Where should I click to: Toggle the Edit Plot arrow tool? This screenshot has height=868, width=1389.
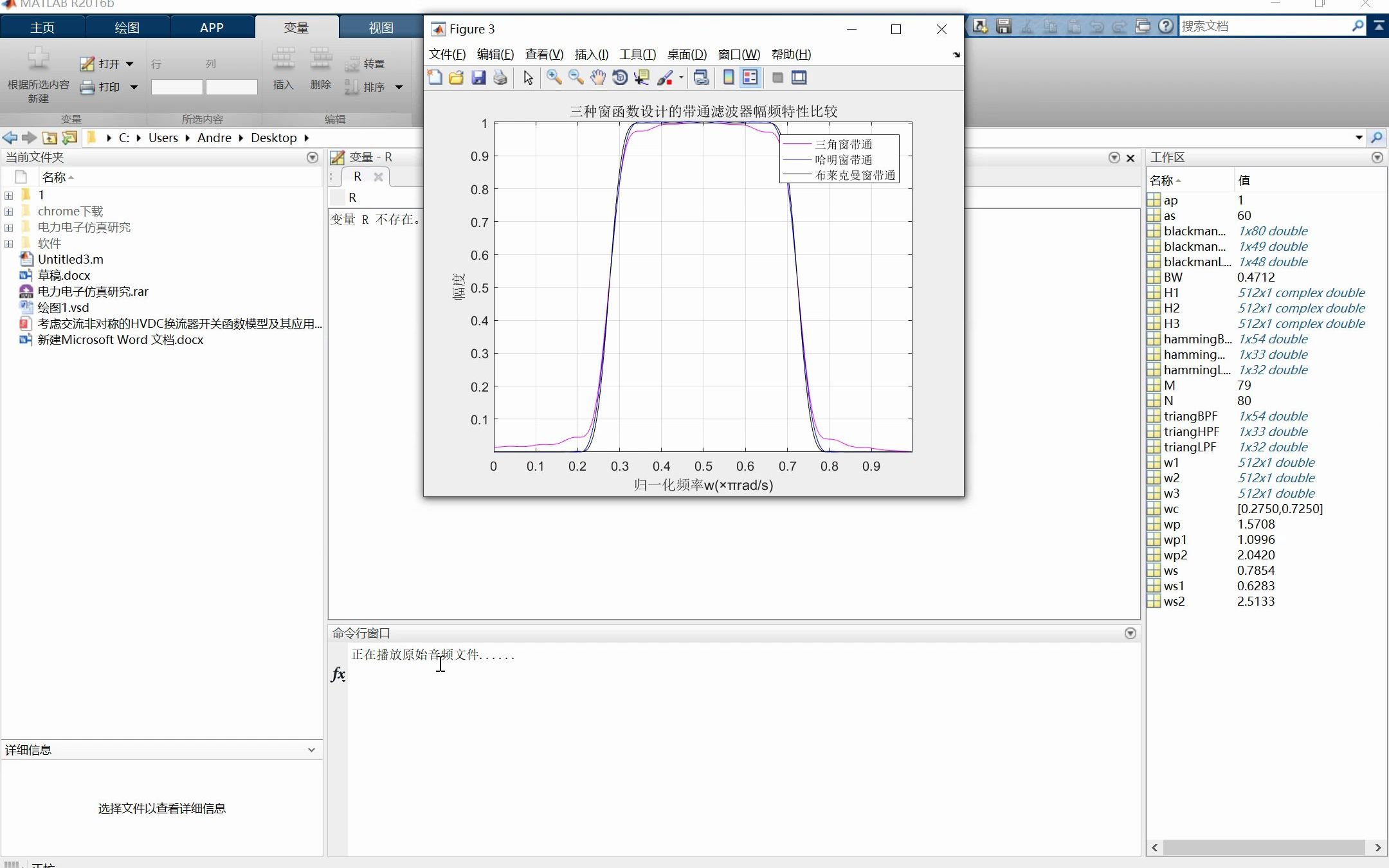[528, 78]
